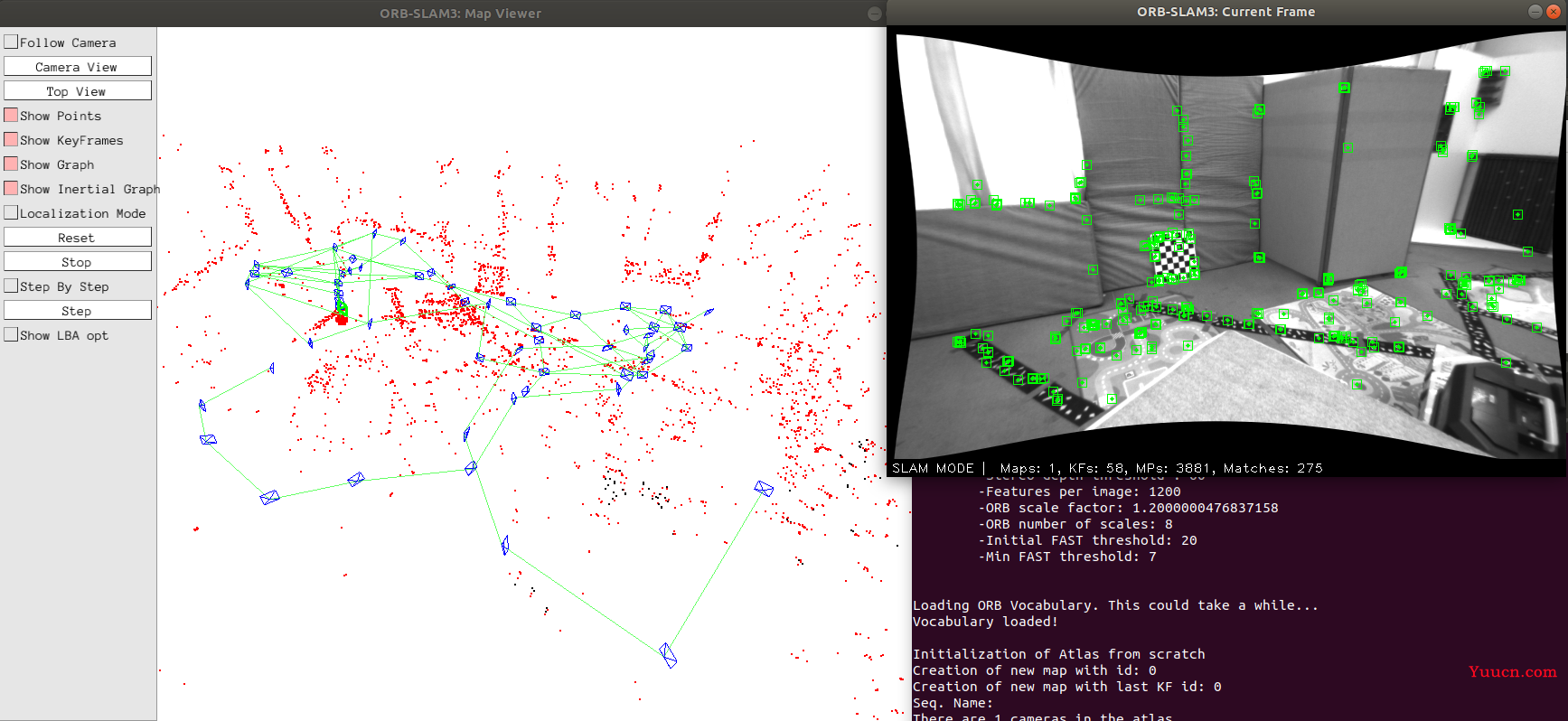Click 'ORB number of scales: 8' line

[1075, 524]
